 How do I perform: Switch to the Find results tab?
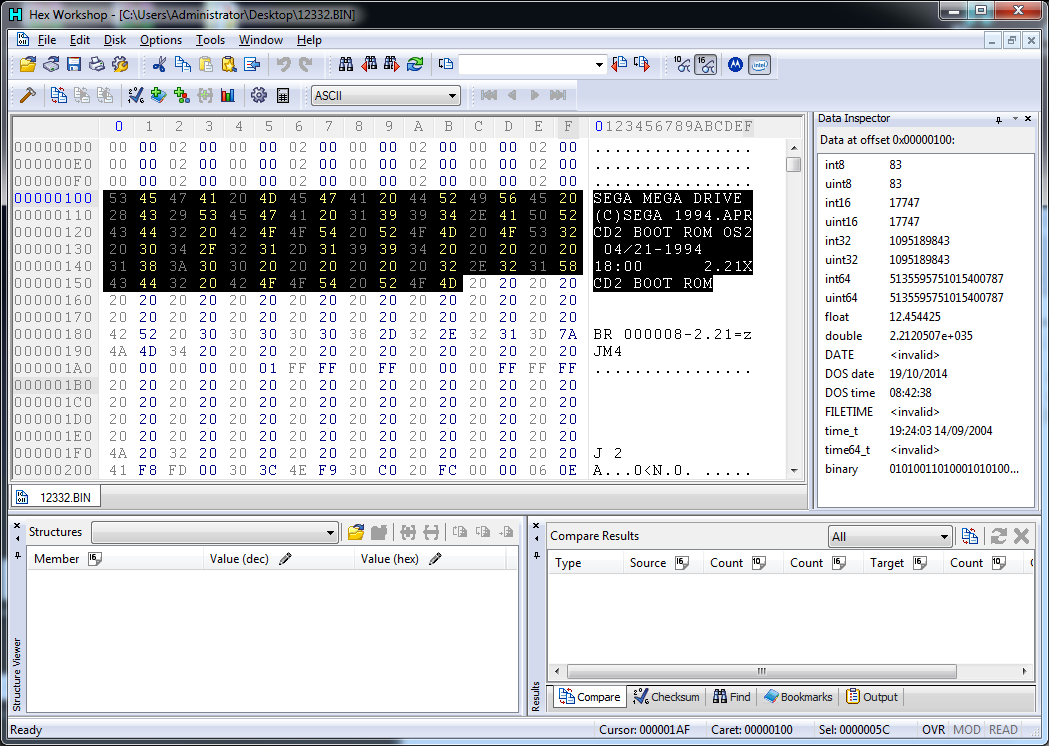[x=731, y=696]
